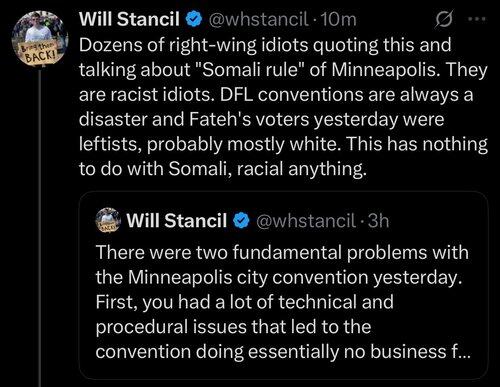Click the thread connector line below avatar
Viewport: 500px width, 387px height.
point(40,227)
